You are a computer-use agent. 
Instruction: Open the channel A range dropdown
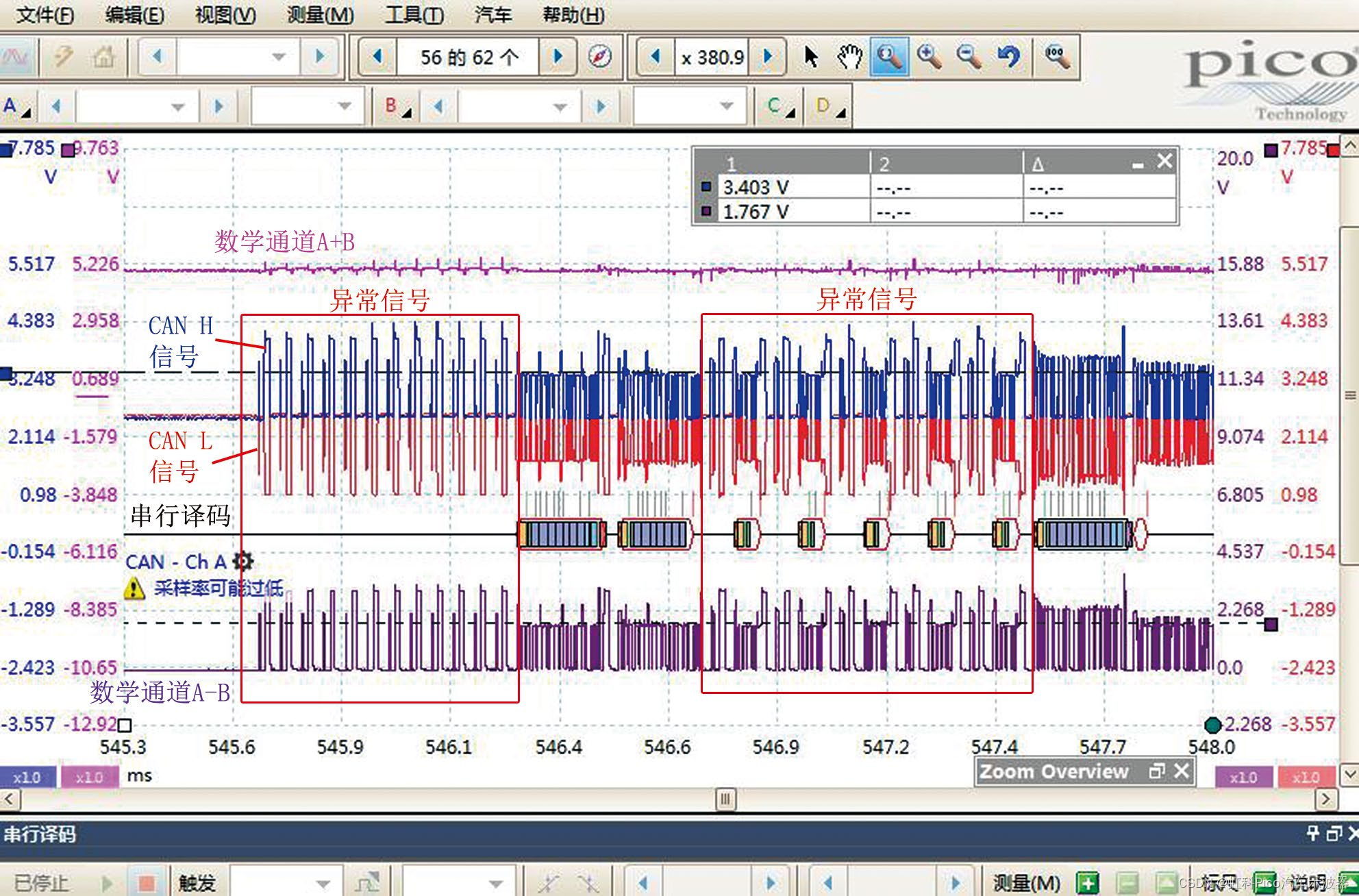coord(177,107)
